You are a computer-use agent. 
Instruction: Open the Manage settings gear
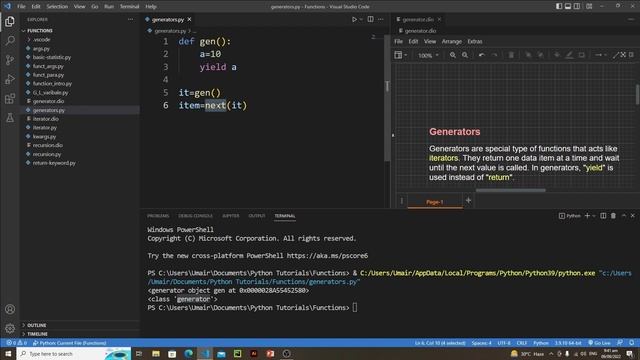point(10,328)
